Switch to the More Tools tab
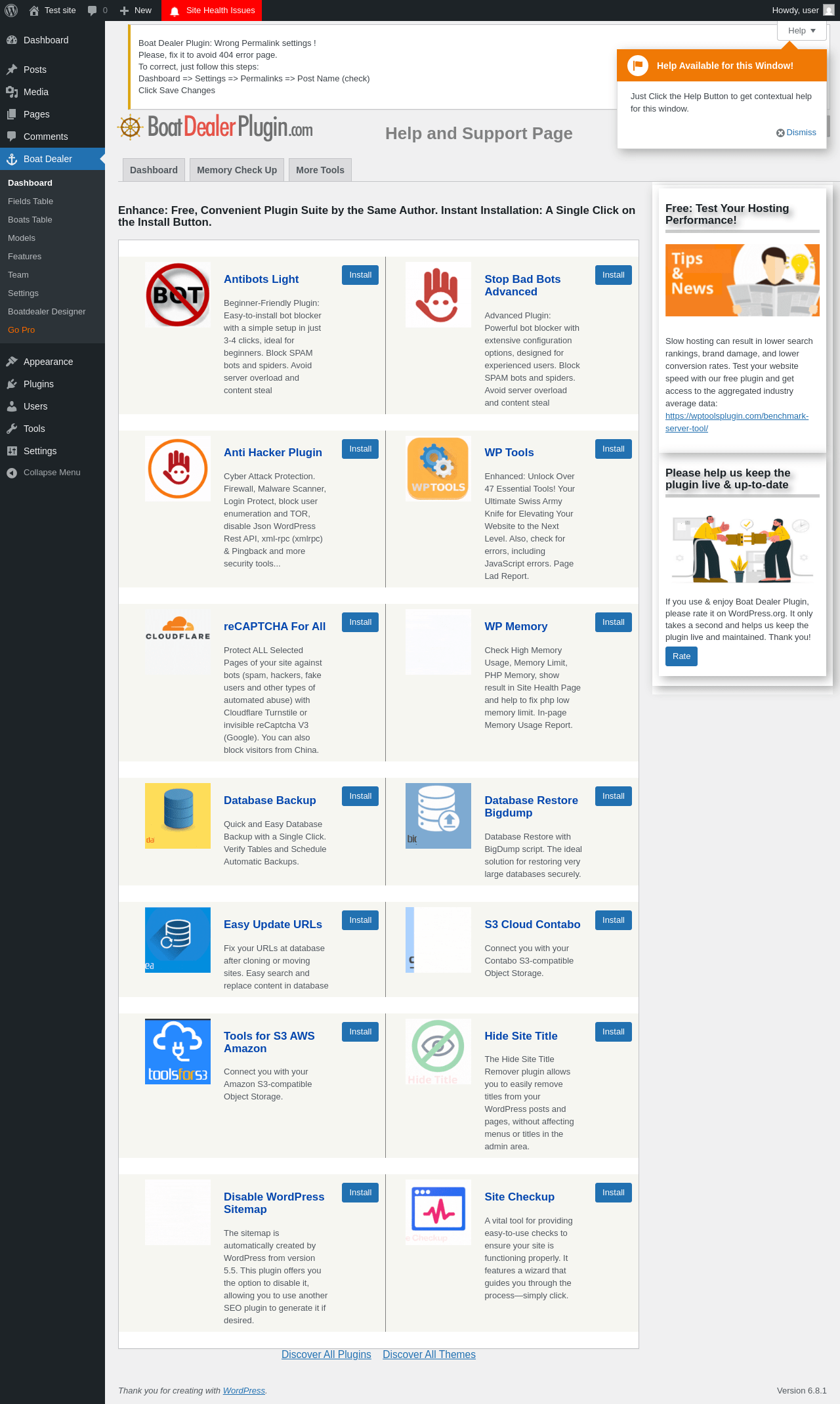The height and width of the screenshot is (1404, 840). click(x=320, y=170)
